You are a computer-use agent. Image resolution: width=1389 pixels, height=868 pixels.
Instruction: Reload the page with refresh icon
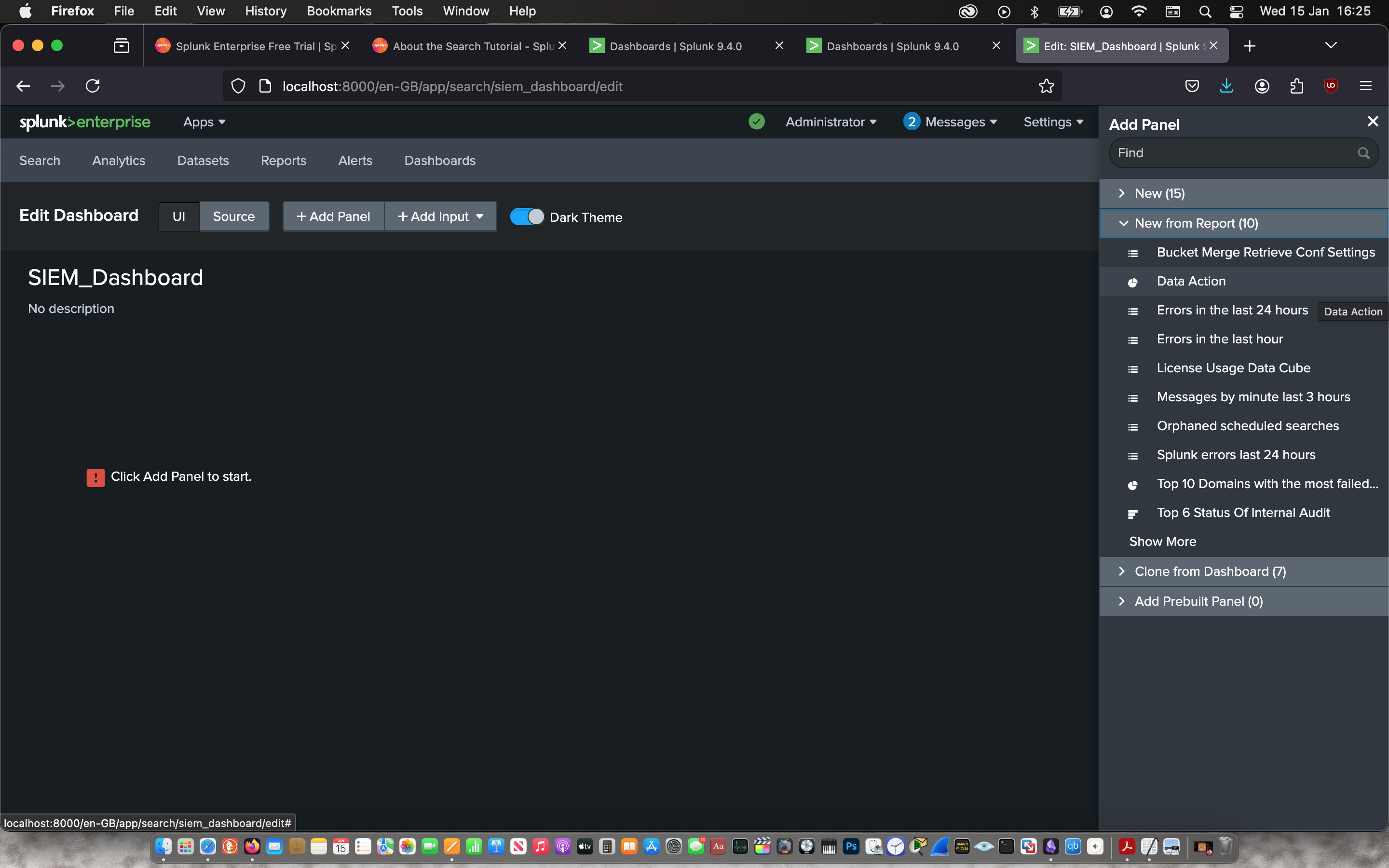pyautogui.click(x=93, y=86)
